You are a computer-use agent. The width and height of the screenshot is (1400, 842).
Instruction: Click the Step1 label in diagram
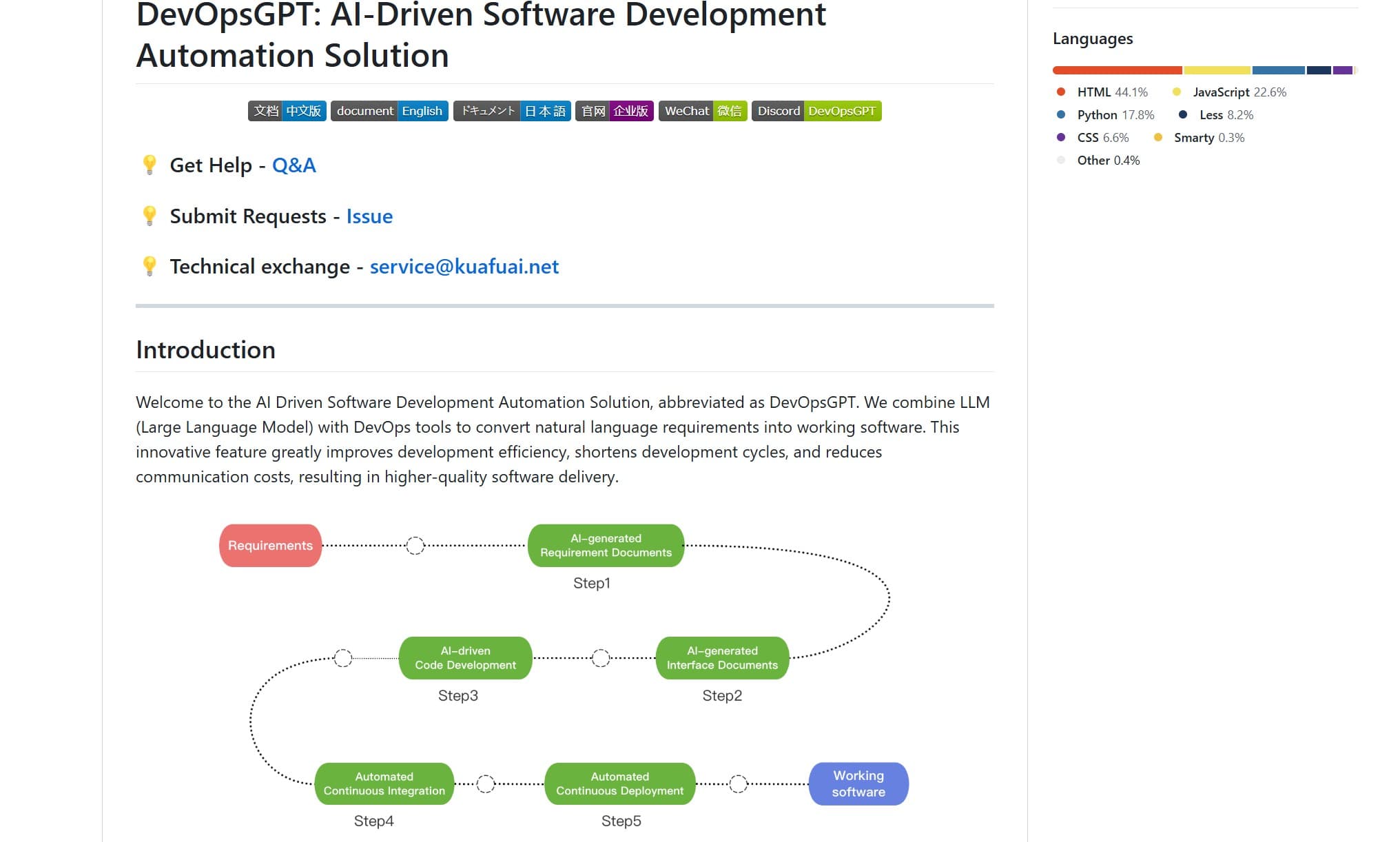pos(592,583)
